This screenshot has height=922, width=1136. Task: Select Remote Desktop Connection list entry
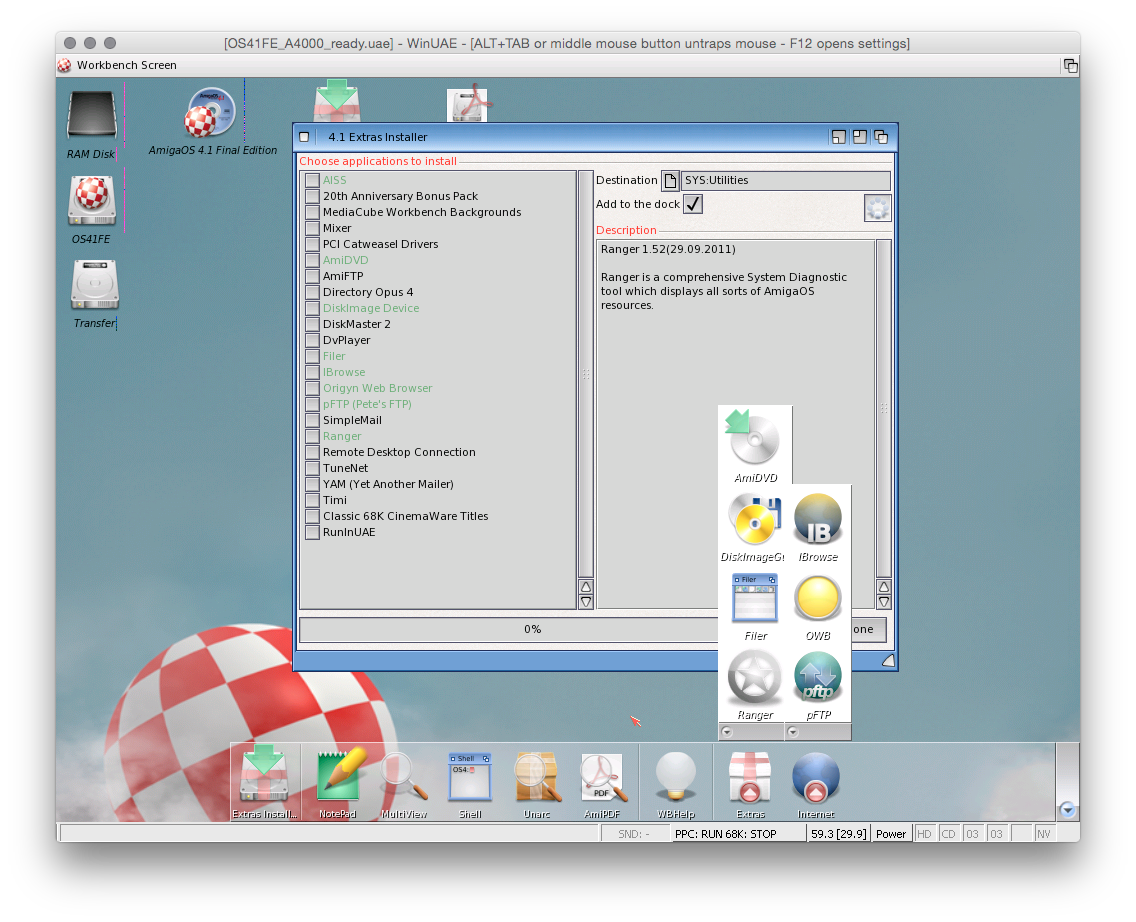399,452
